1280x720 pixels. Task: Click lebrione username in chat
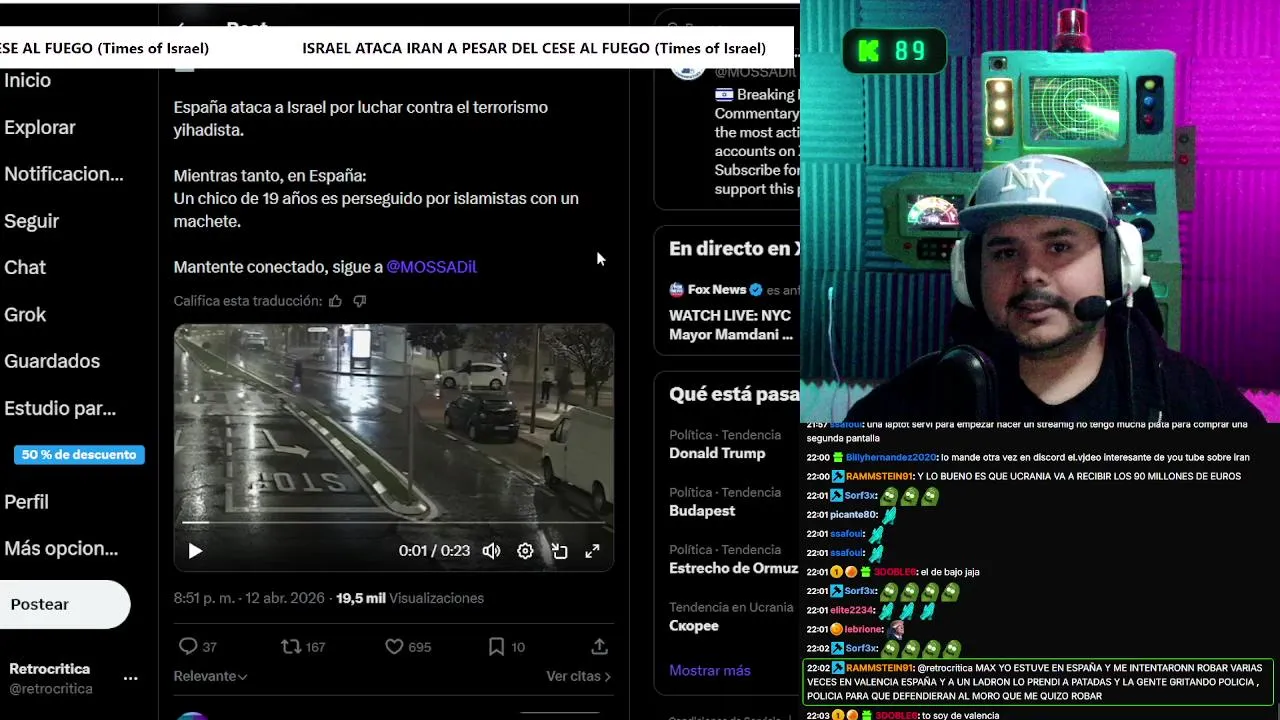click(863, 629)
